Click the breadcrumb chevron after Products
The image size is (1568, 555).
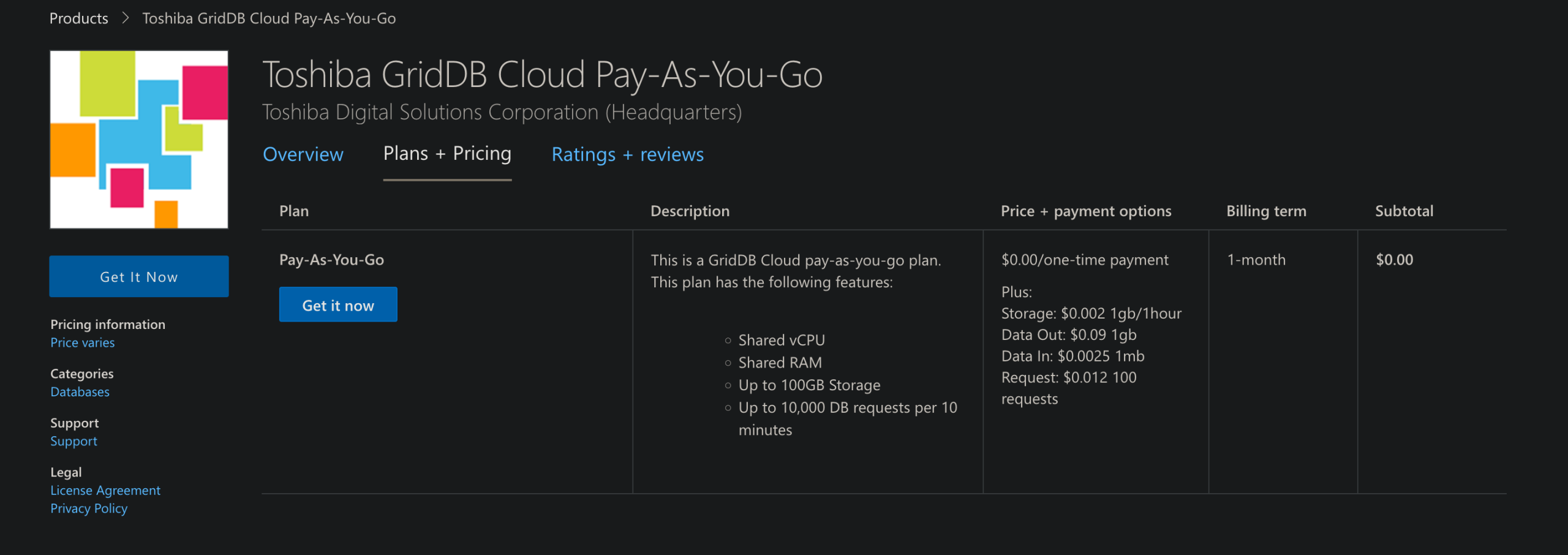[126, 18]
